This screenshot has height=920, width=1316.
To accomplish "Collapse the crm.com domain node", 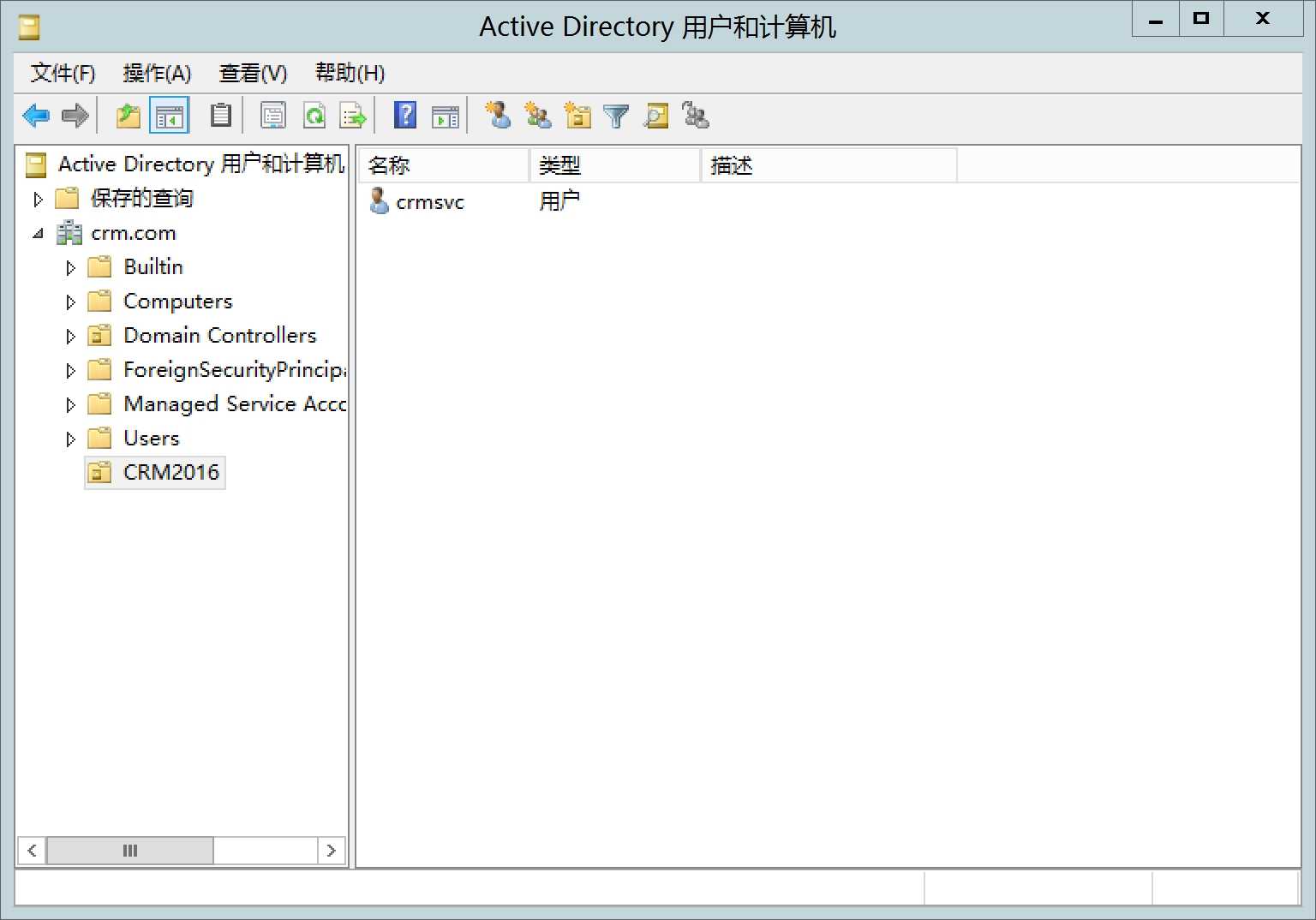I will tap(38, 233).
